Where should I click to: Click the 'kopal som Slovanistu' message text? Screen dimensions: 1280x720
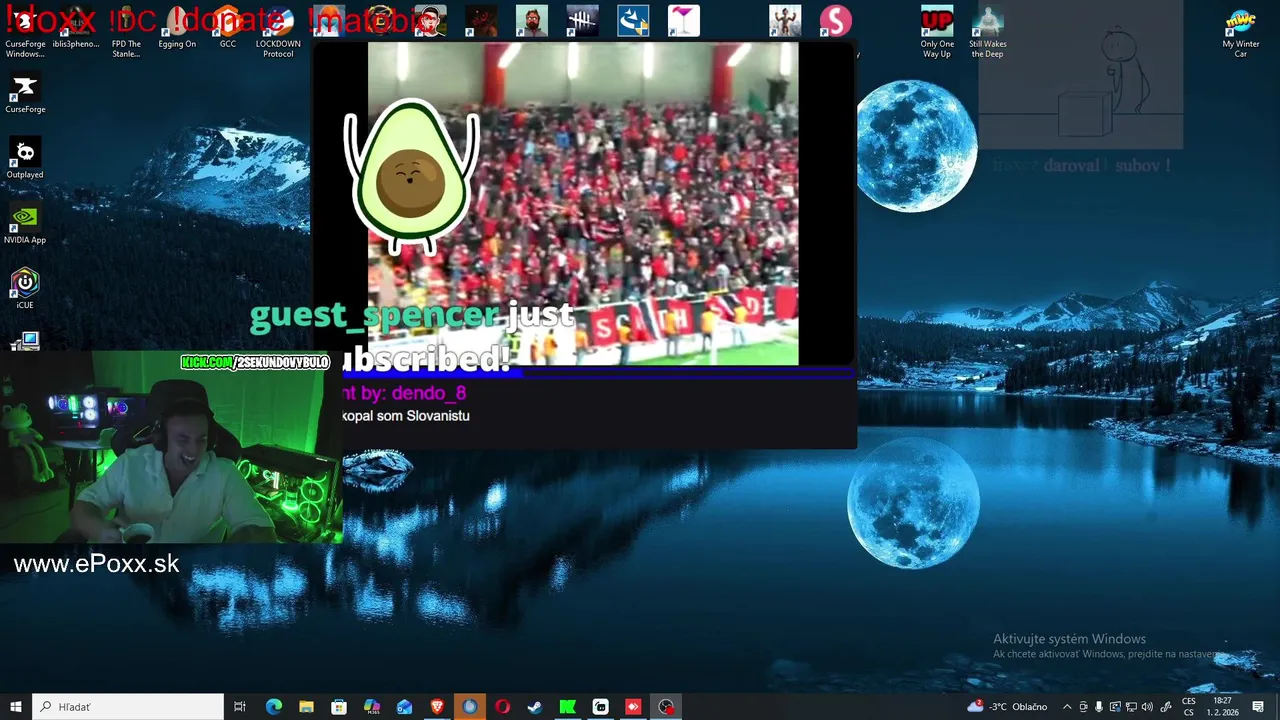click(x=406, y=416)
